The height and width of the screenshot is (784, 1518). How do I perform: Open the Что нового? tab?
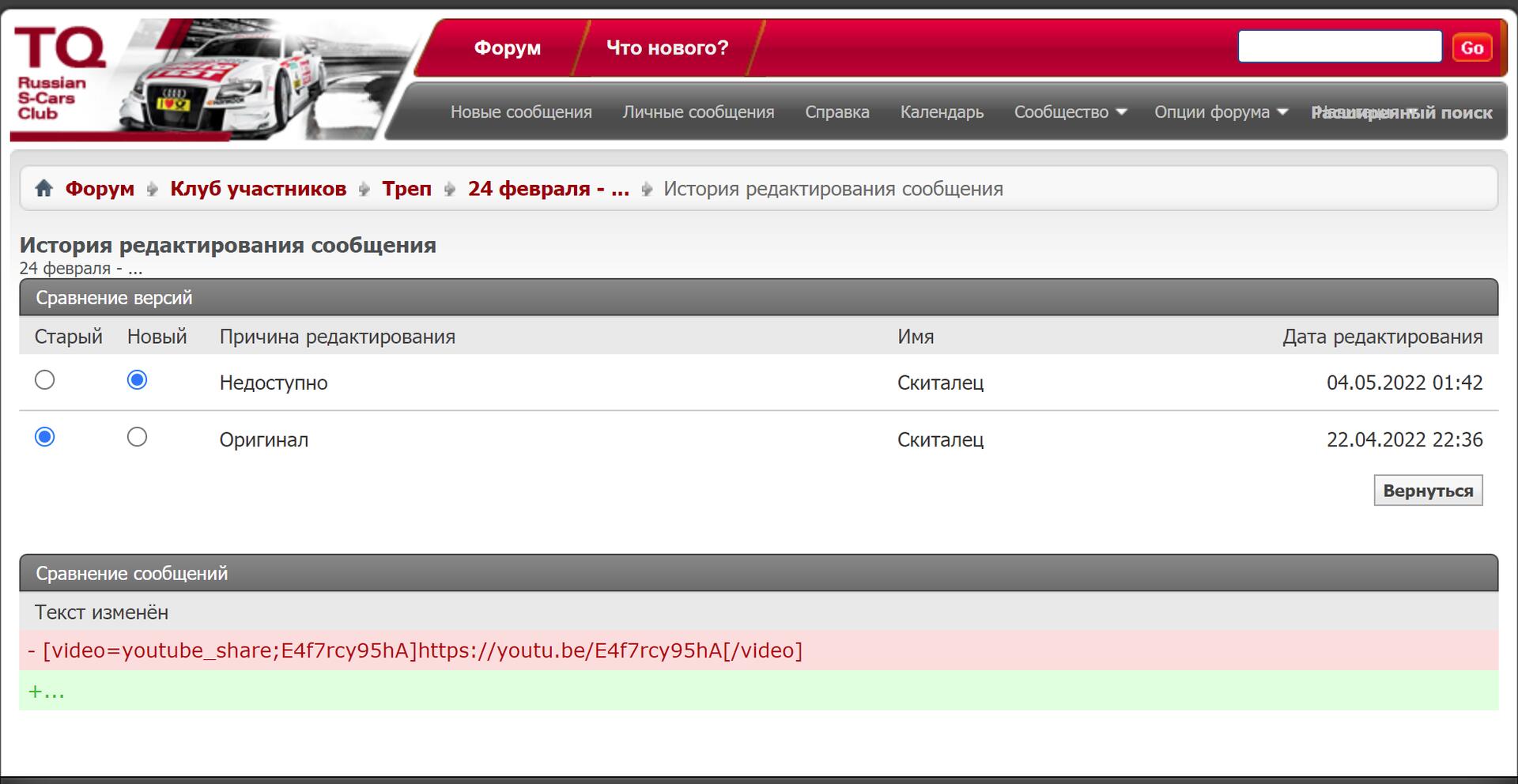[x=666, y=48]
